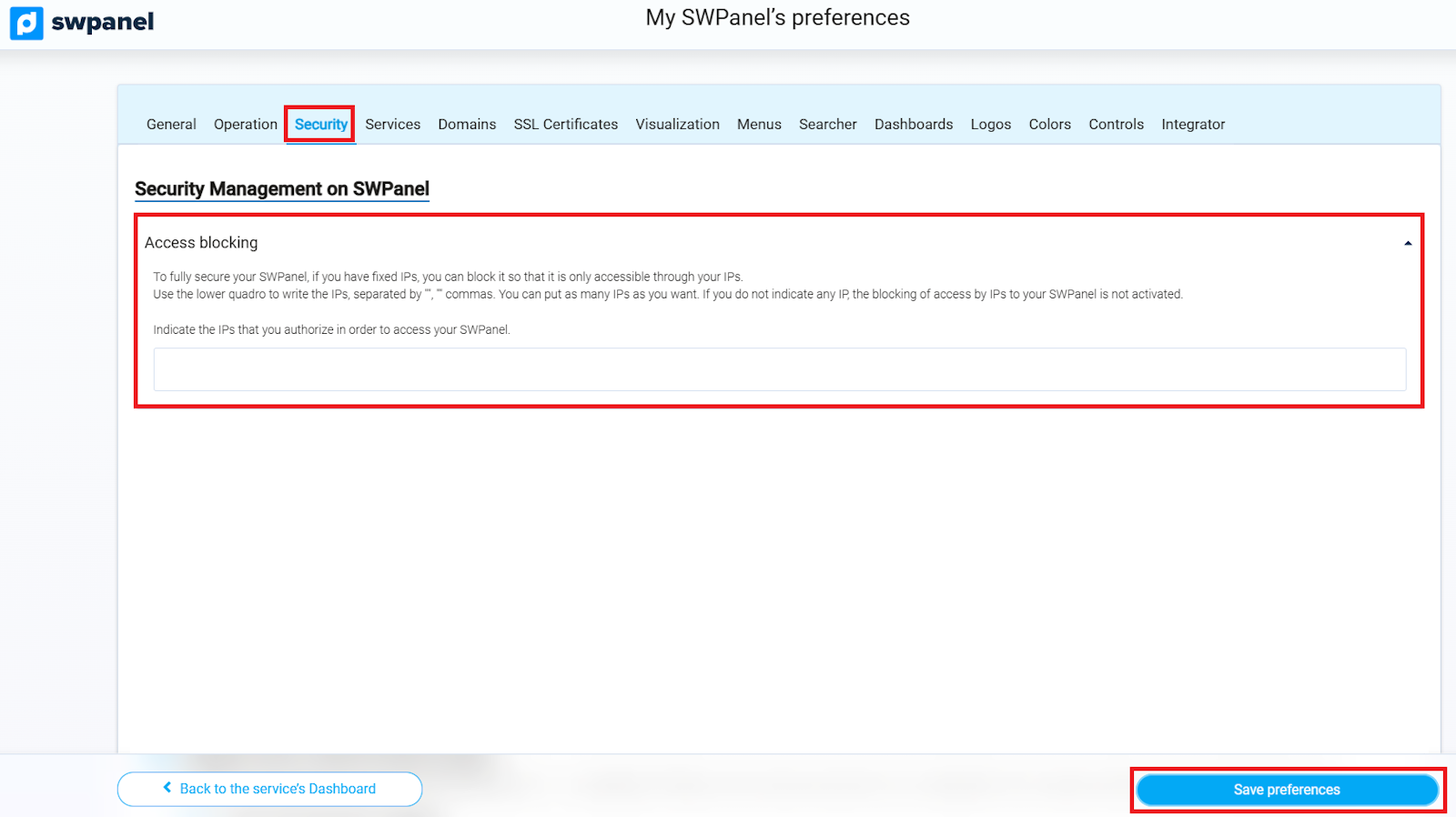Open the Menus tab
Screen dimensions: 1456x817
coord(759,125)
